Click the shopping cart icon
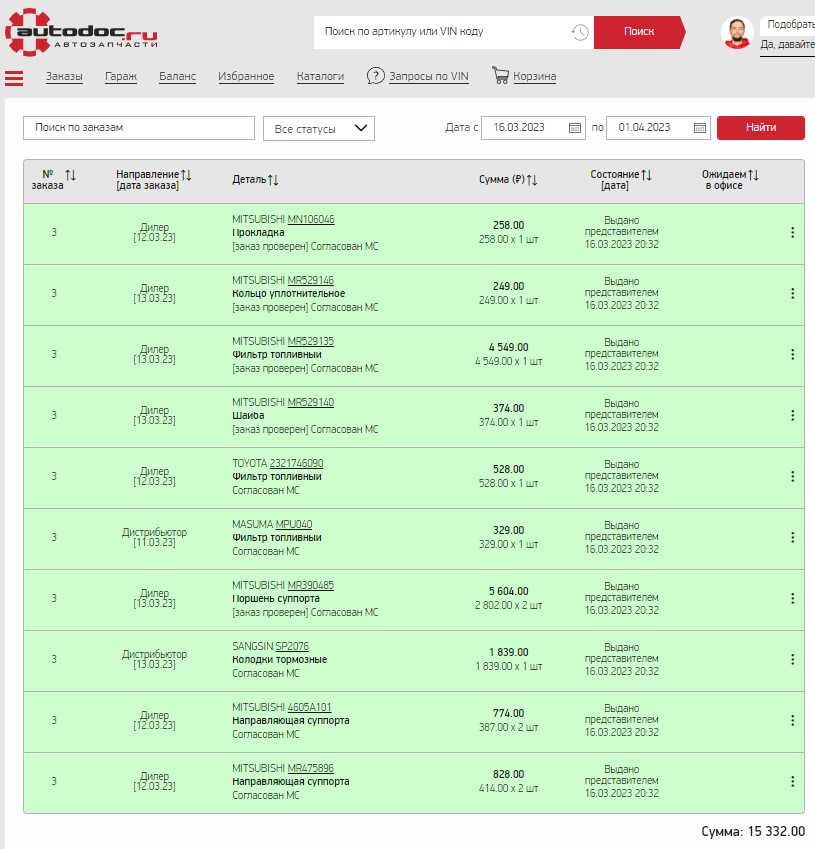 click(x=500, y=75)
